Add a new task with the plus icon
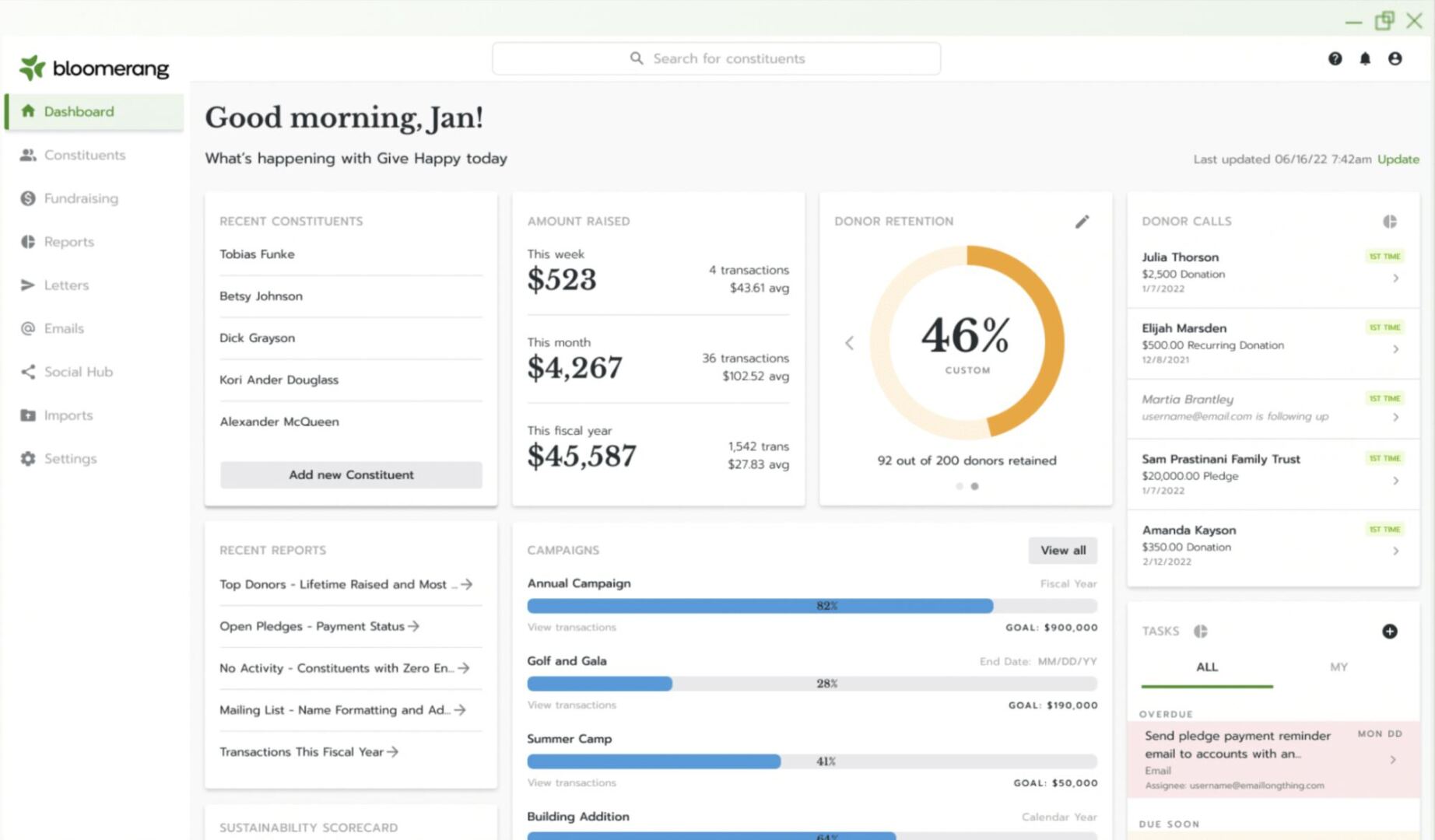 (1391, 632)
